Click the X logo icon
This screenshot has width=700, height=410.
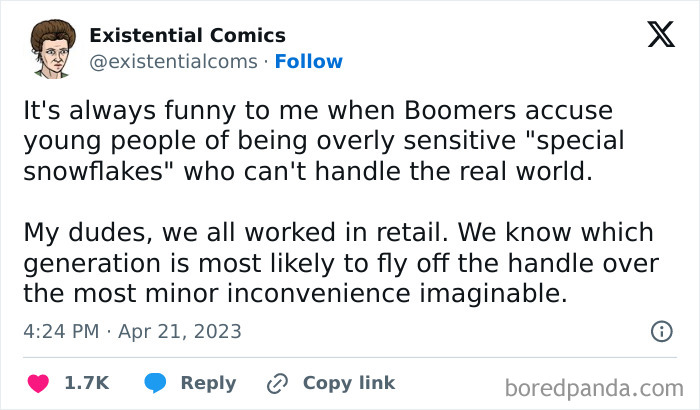point(660,36)
